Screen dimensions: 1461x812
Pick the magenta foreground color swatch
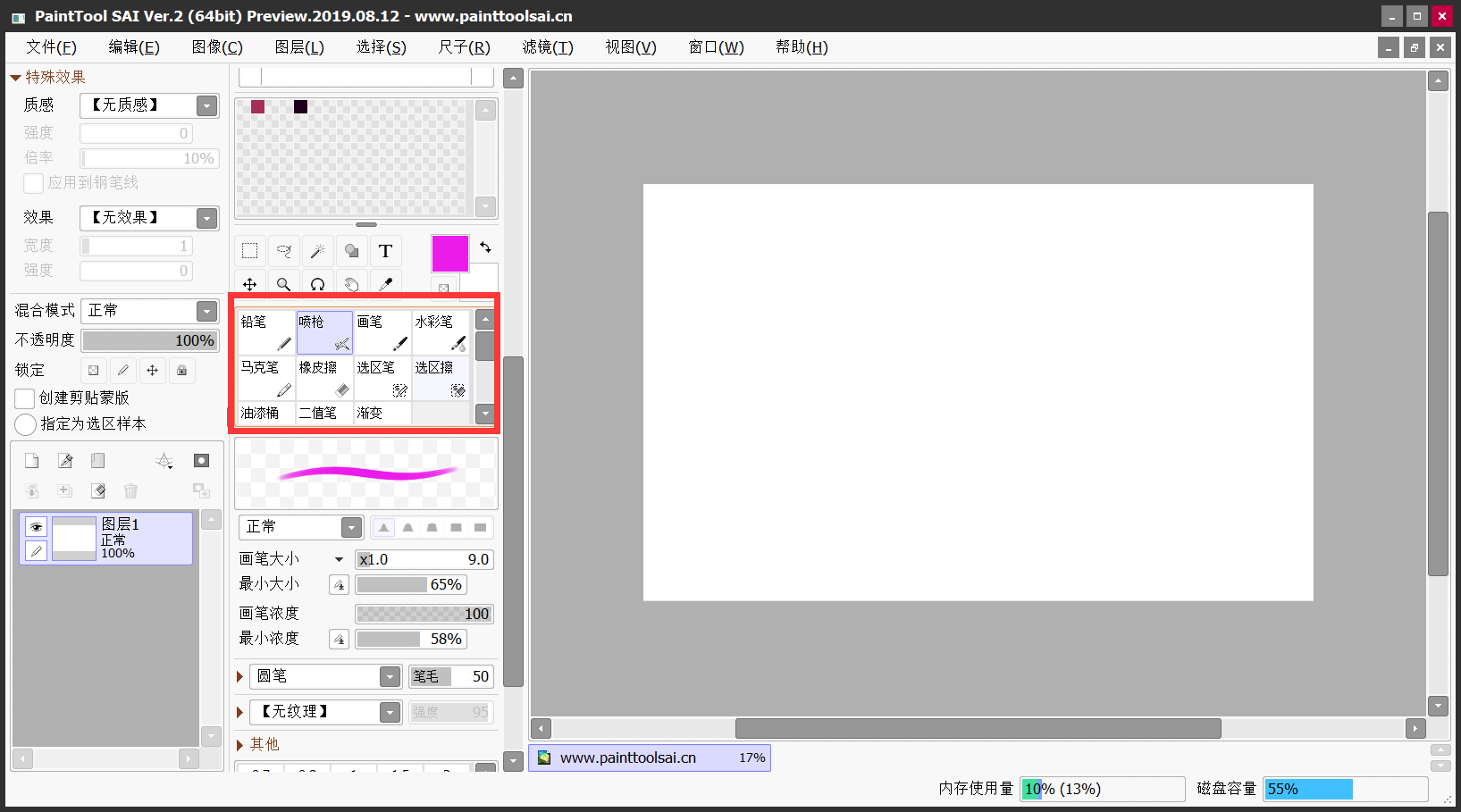(450, 254)
